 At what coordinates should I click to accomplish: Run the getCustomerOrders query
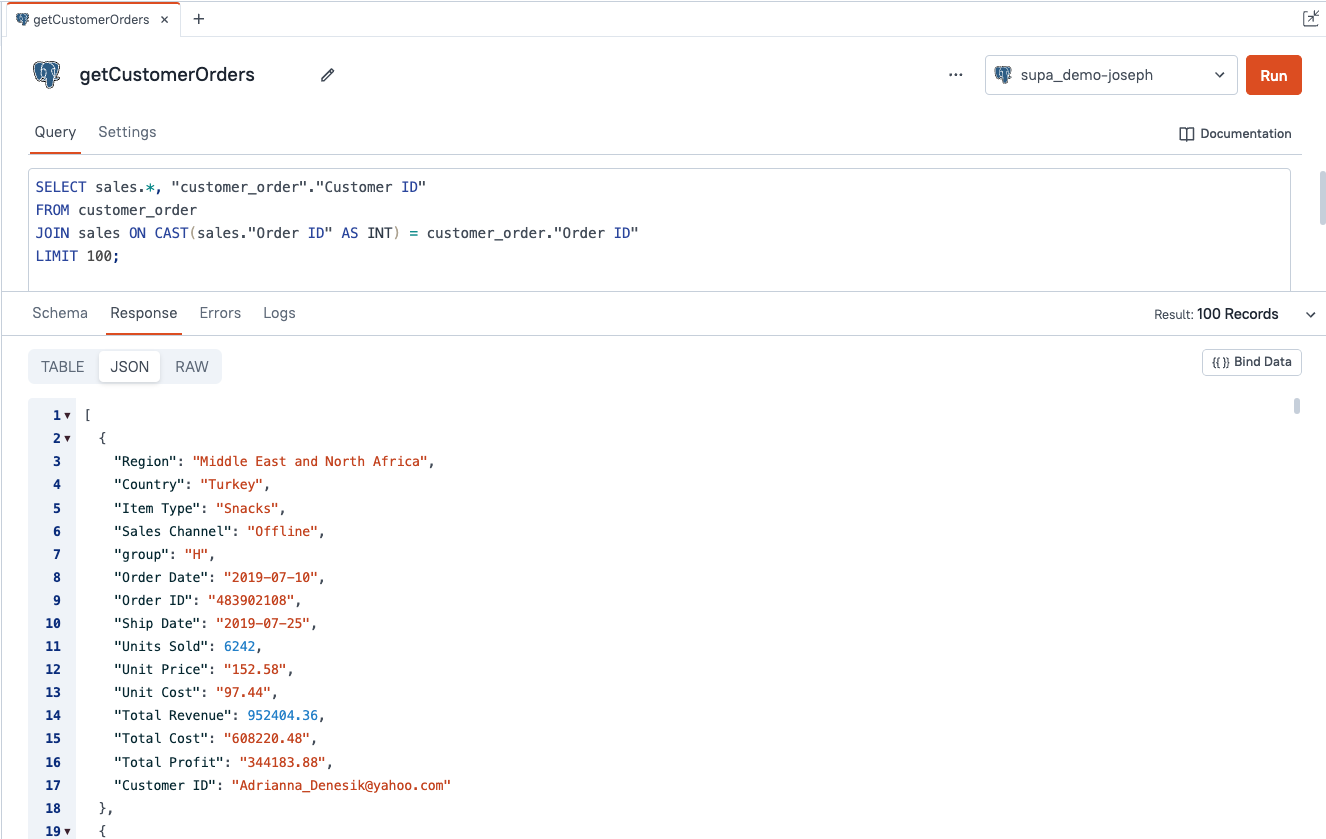click(1273, 75)
